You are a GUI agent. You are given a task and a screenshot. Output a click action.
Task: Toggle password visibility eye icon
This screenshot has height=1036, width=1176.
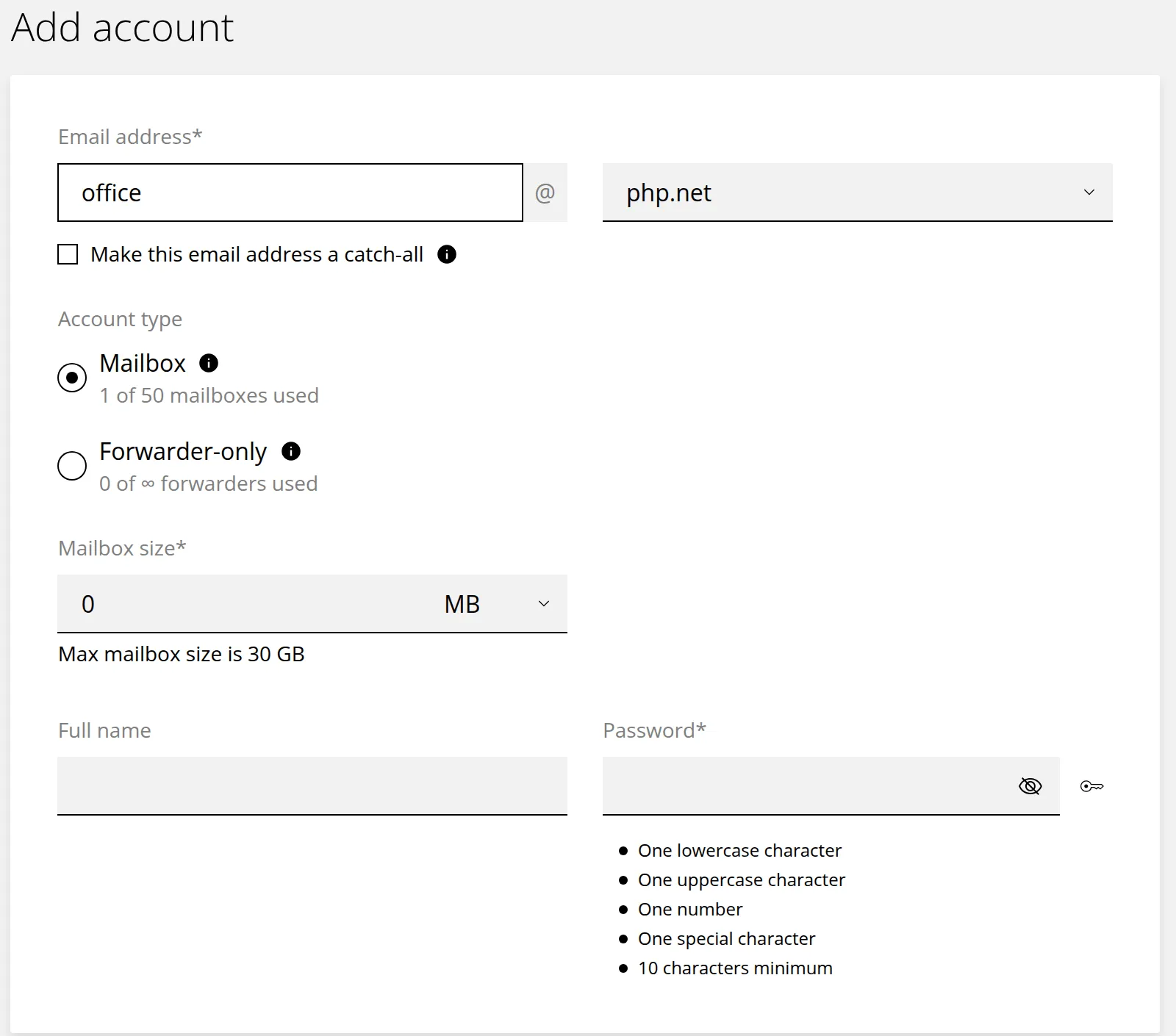[x=1030, y=786]
